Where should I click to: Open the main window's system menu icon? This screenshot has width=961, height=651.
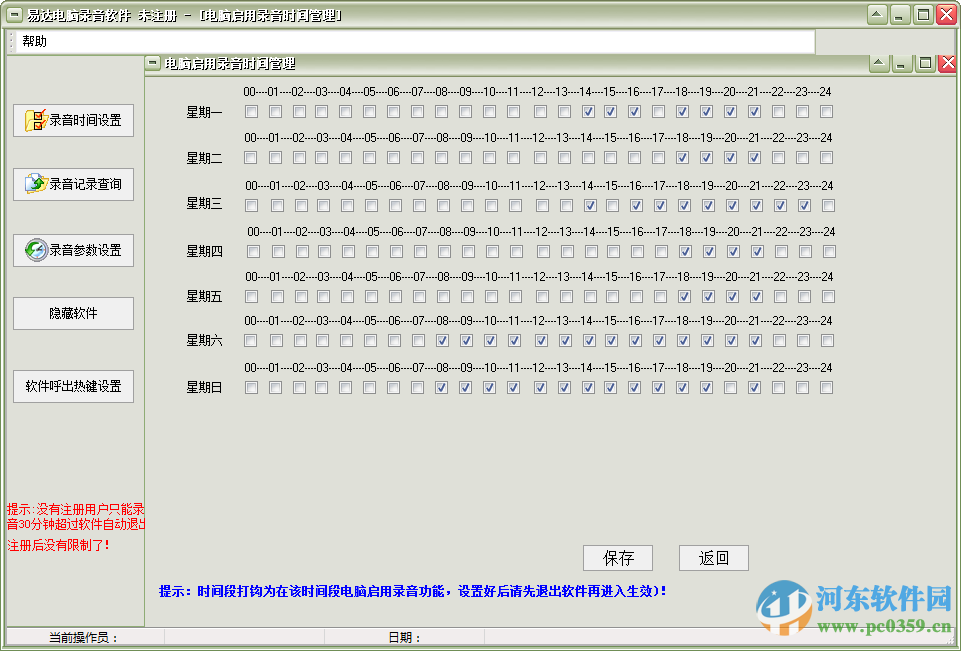[x=14, y=15]
